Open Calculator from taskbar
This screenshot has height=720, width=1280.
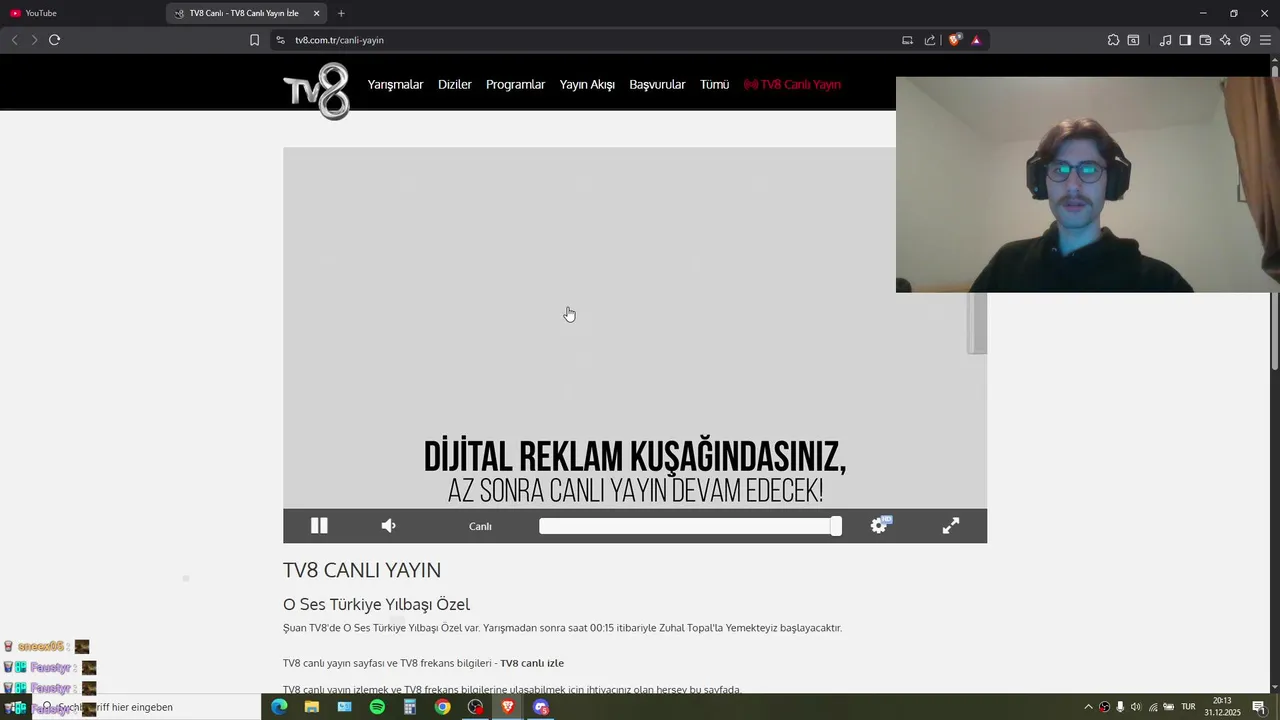pyautogui.click(x=410, y=707)
